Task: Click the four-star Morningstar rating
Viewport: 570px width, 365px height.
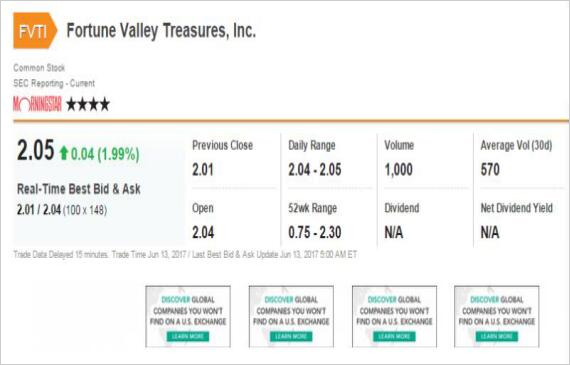Action: [x=88, y=104]
